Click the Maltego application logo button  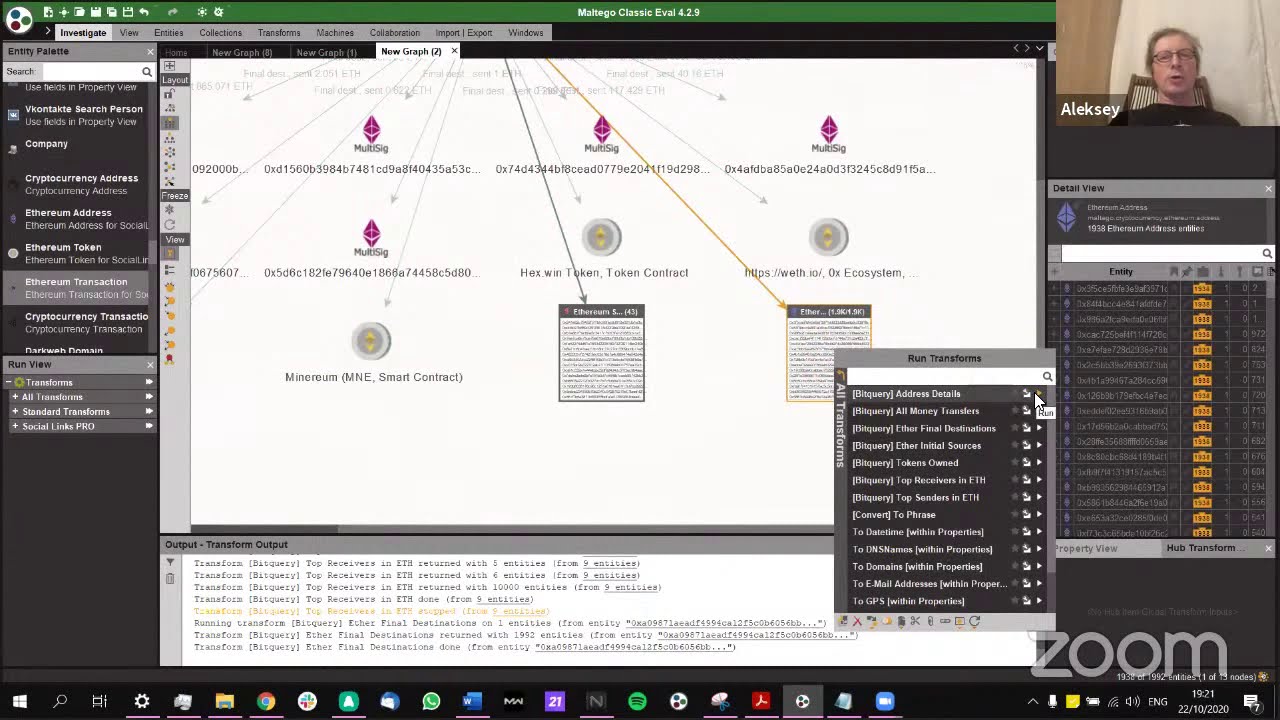(x=19, y=17)
